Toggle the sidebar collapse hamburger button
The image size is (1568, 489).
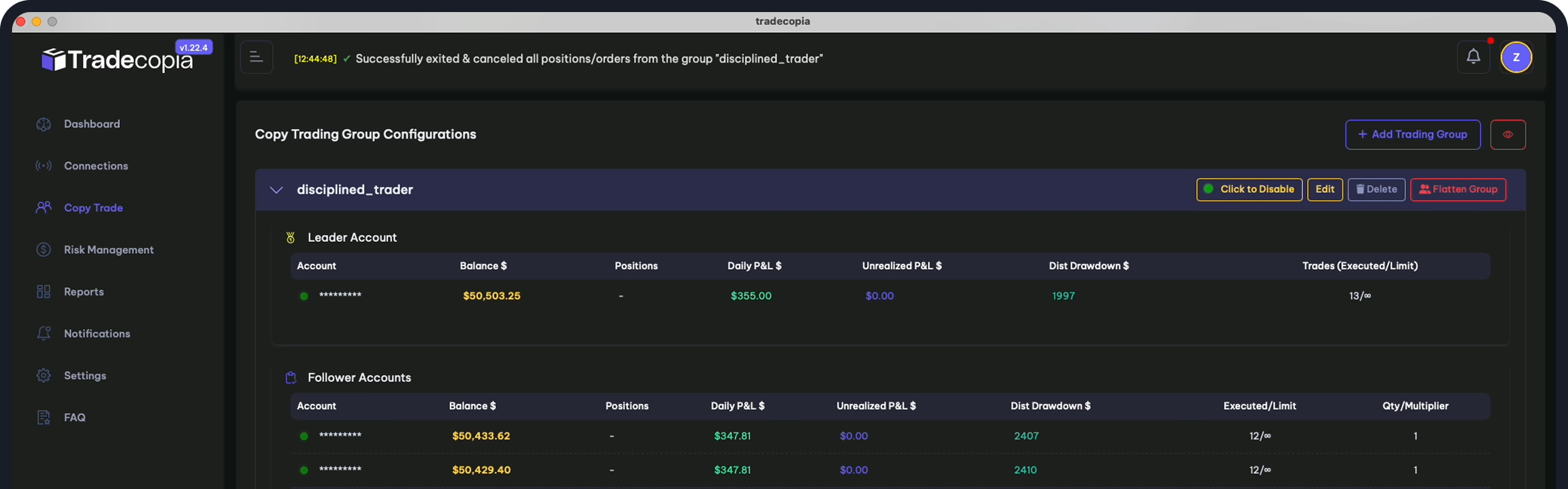[256, 57]
